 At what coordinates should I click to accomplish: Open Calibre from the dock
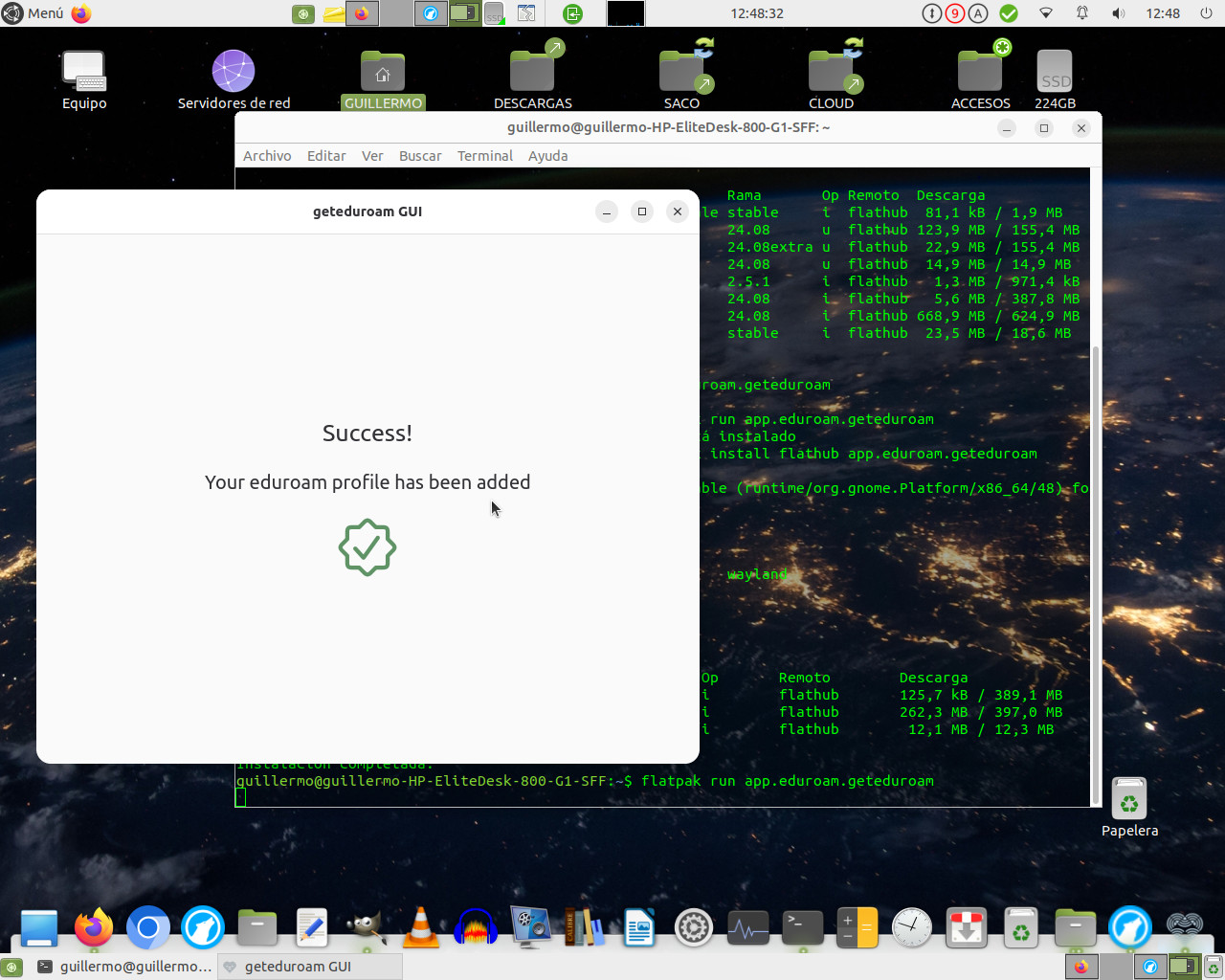point(585,927)
